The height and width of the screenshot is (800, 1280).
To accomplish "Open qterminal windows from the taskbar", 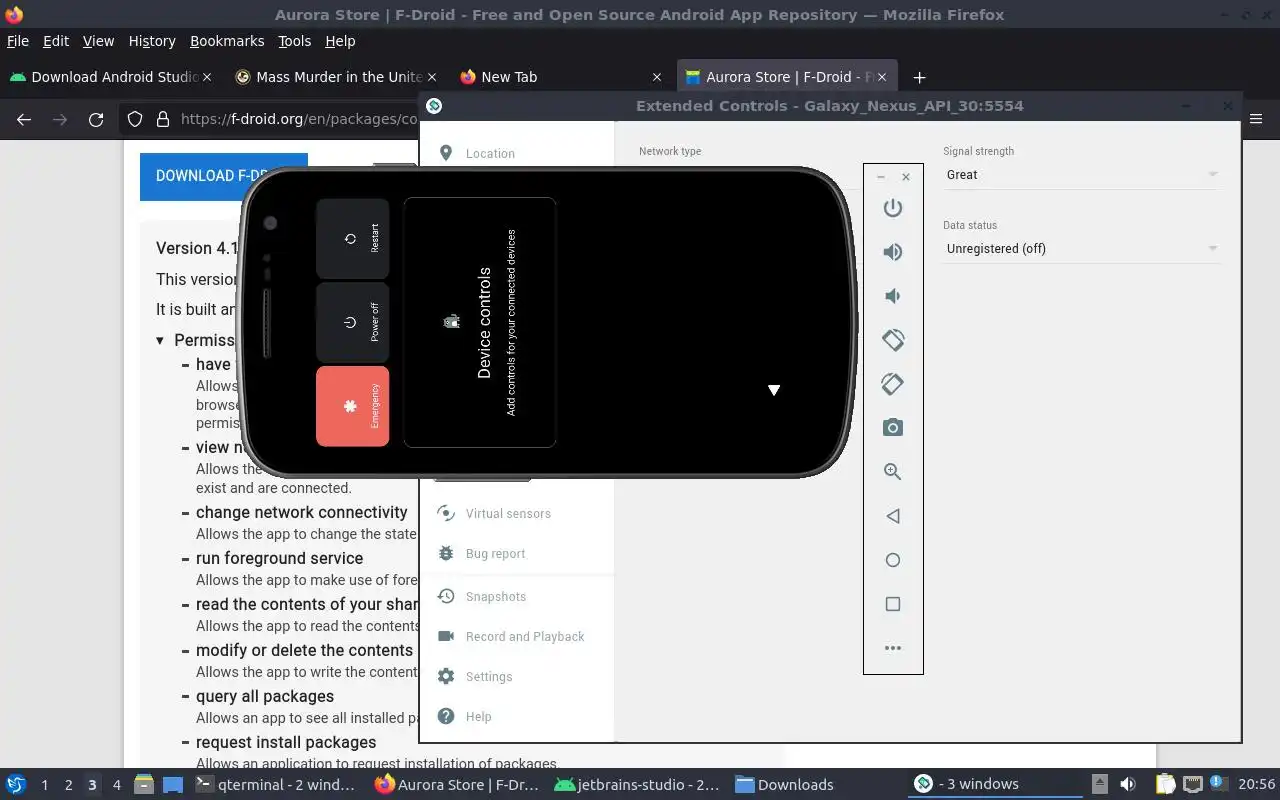I will coord(276,785).
